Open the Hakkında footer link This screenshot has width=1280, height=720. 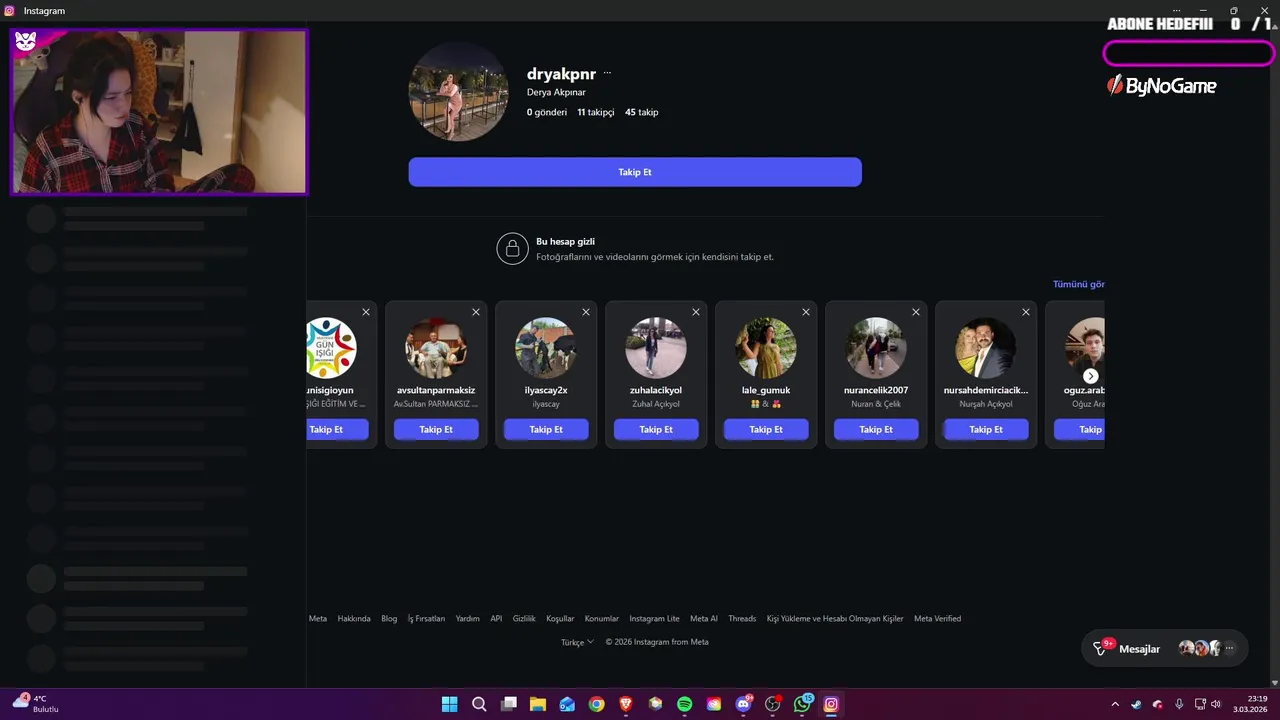[354, 618]
